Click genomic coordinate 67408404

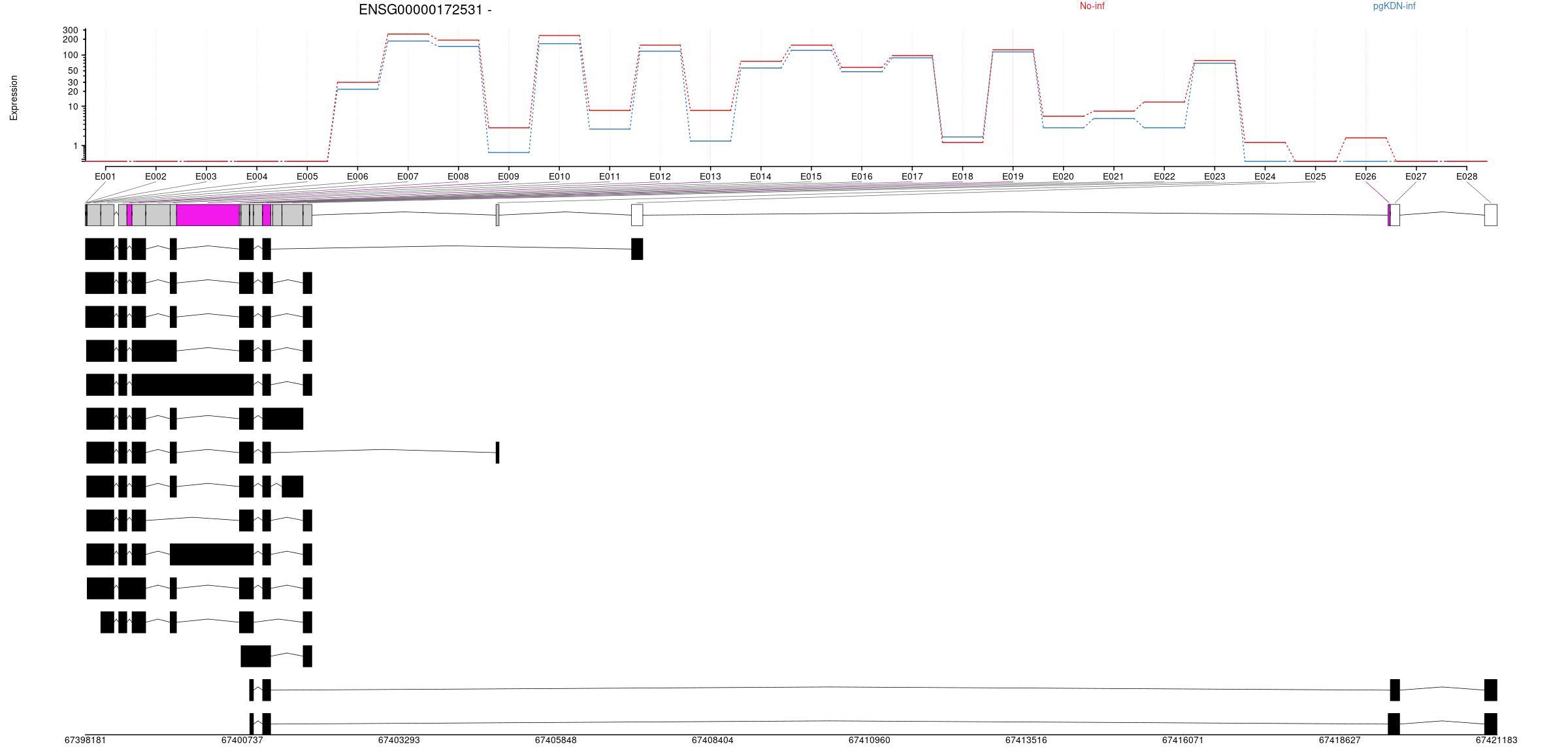pyautogui.click(x=712, y=740)
